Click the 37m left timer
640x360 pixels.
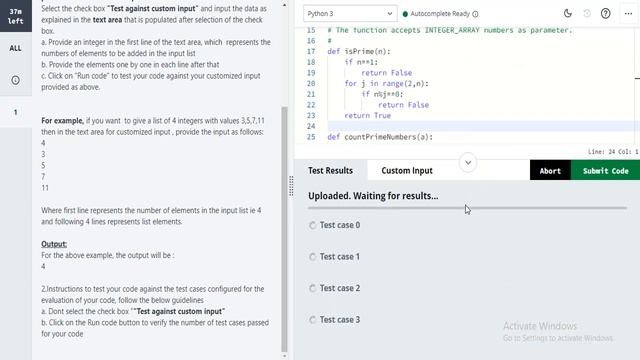click(16, 16)
